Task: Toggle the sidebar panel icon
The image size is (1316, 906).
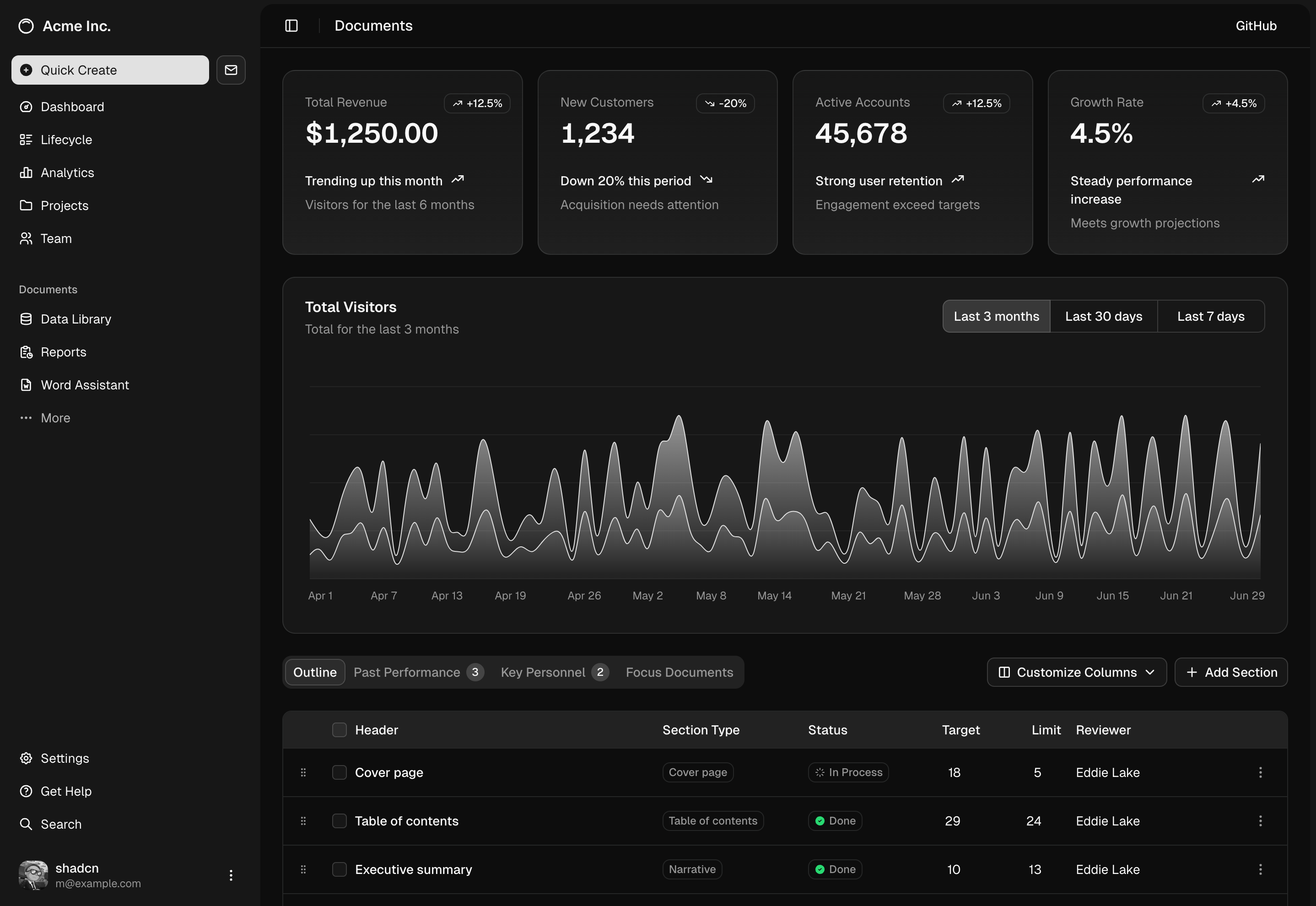Action: coord(291,26)
